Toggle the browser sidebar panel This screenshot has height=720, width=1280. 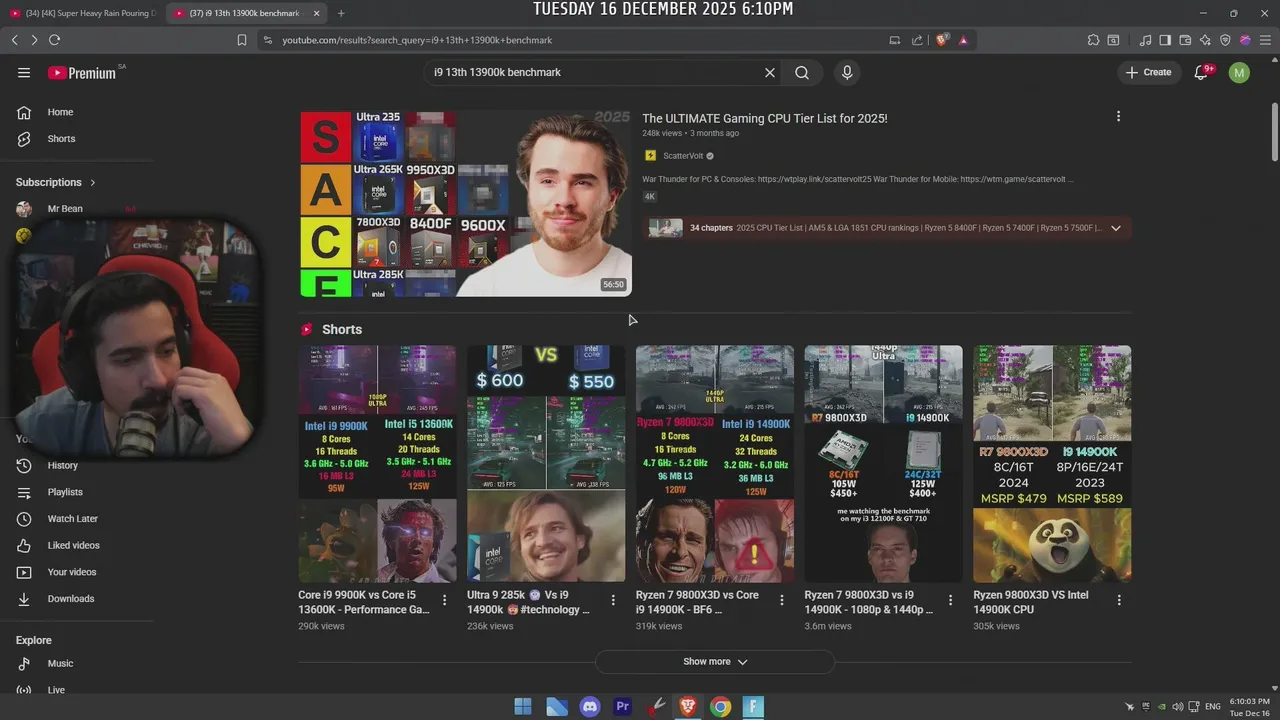coord(1165,40)
